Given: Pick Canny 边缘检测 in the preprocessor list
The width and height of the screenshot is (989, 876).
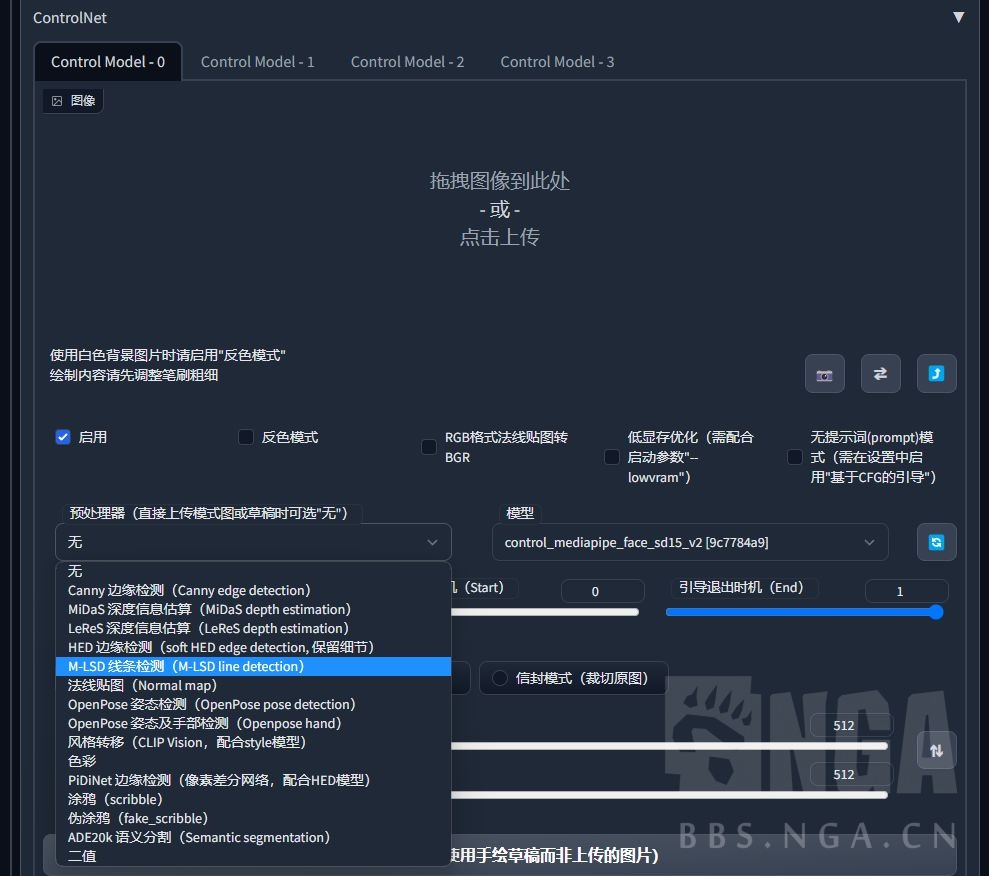Looking at the screenshot, I should (189, 590).
